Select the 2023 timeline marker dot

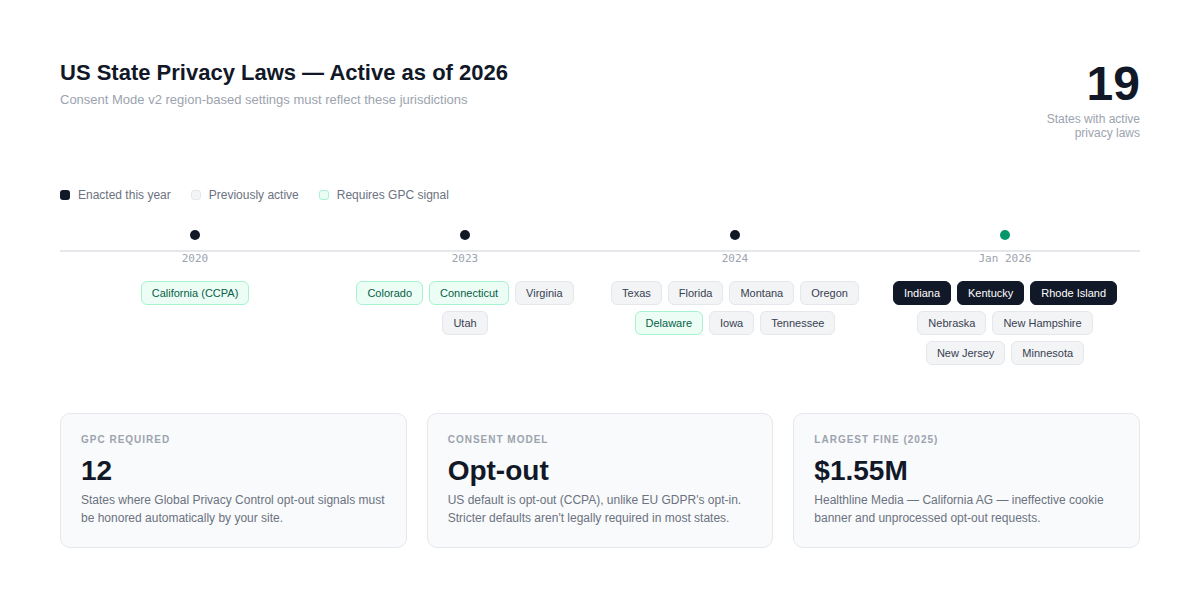pos(465,235)
